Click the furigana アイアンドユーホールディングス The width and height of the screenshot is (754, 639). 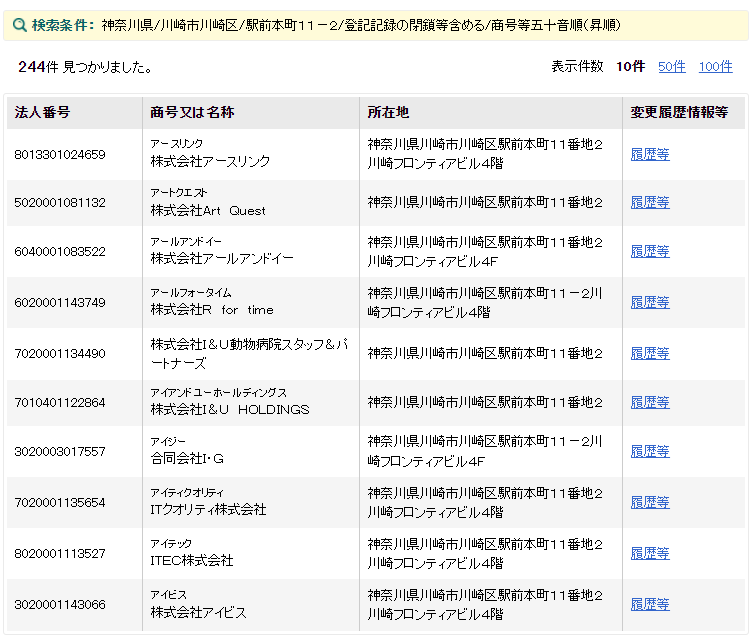coord(218,393)
